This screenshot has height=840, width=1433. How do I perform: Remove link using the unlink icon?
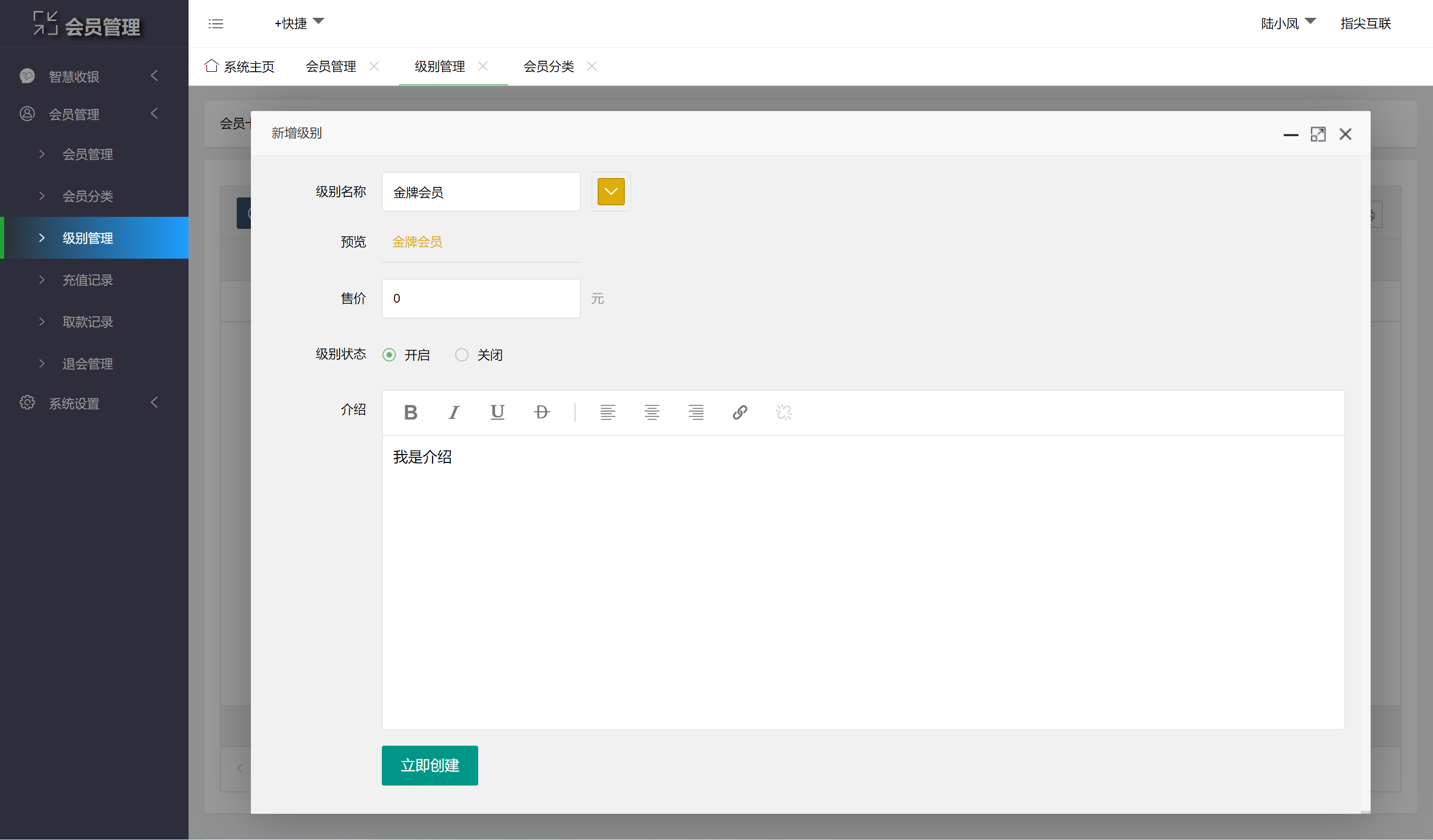[784, 412]
